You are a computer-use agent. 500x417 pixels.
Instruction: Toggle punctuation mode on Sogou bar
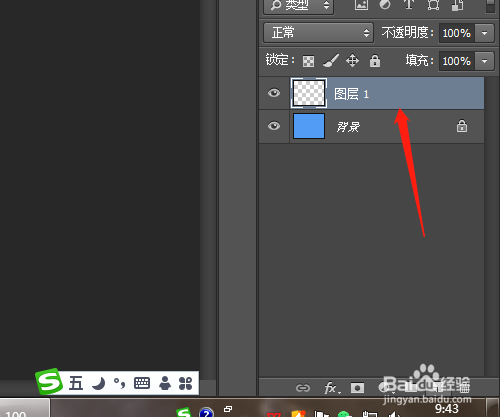[x=119, y=383]
